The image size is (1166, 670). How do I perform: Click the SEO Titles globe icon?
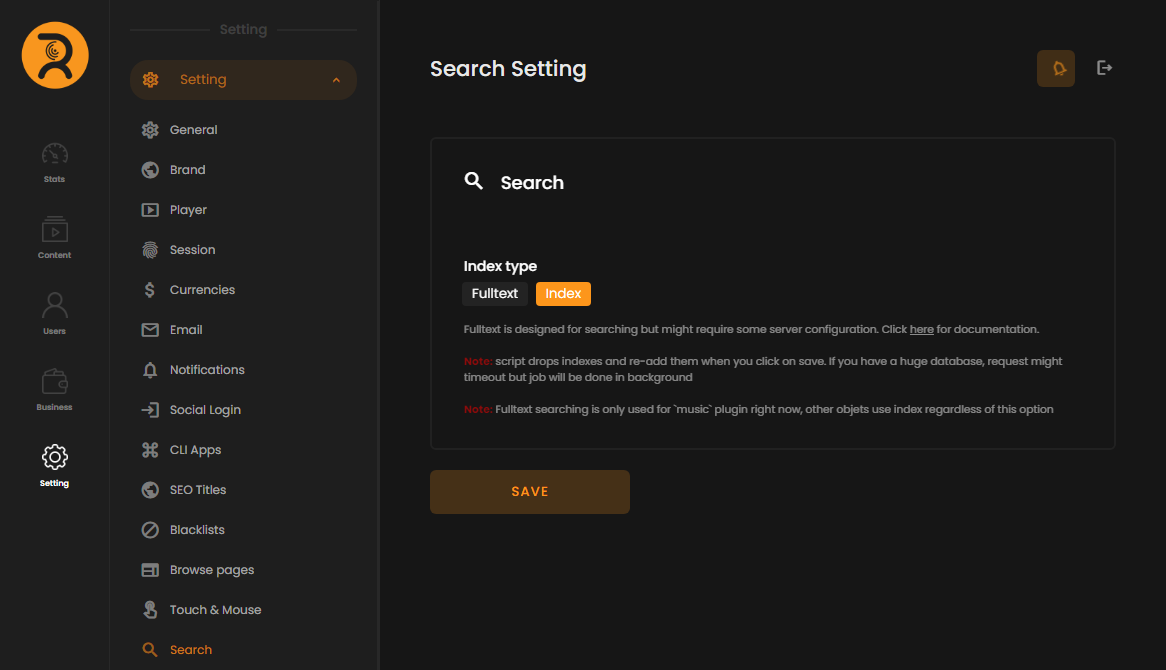[150, 489]
